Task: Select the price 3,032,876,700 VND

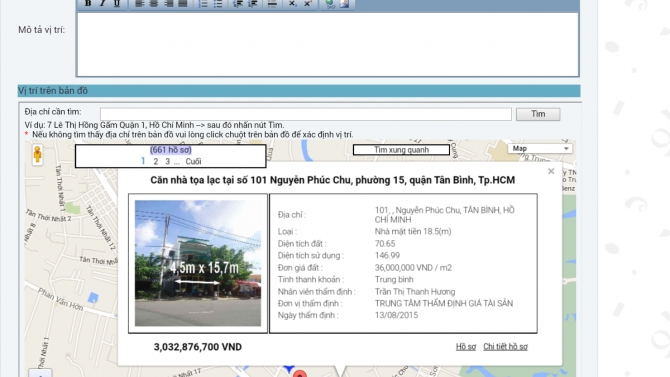Action: (198, 347)
